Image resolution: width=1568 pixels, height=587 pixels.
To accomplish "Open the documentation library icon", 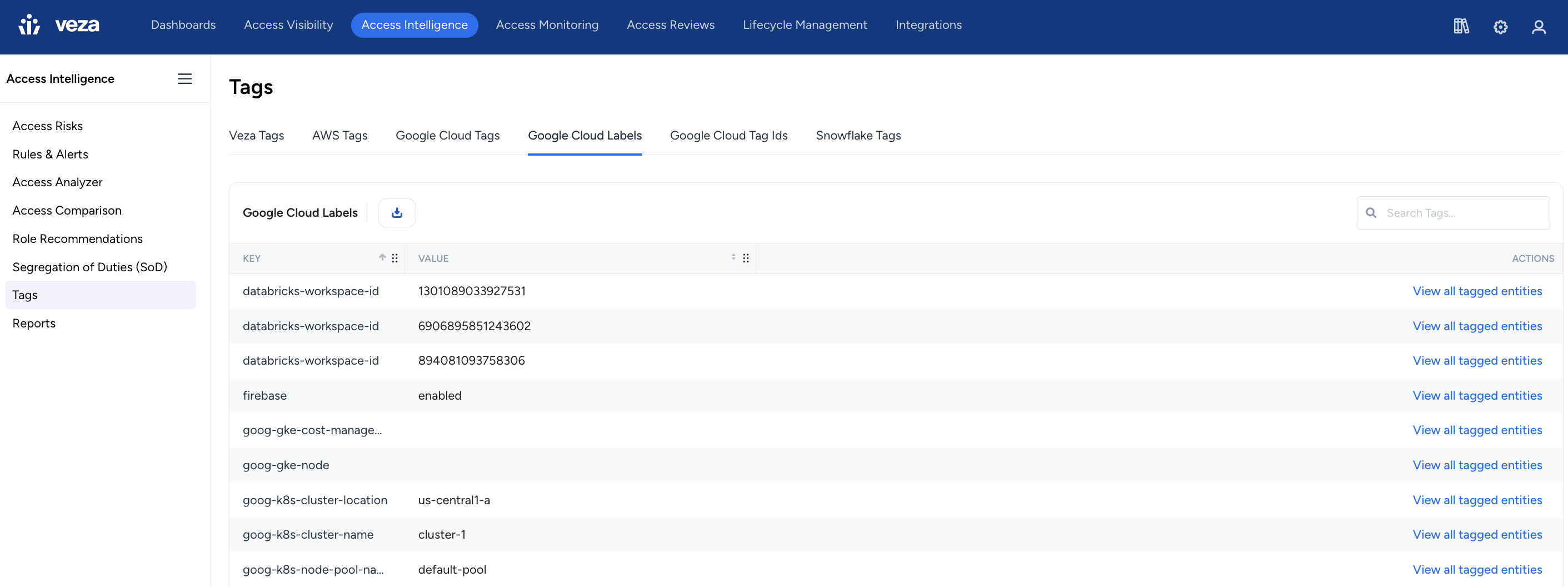I will coord(1461,26).
